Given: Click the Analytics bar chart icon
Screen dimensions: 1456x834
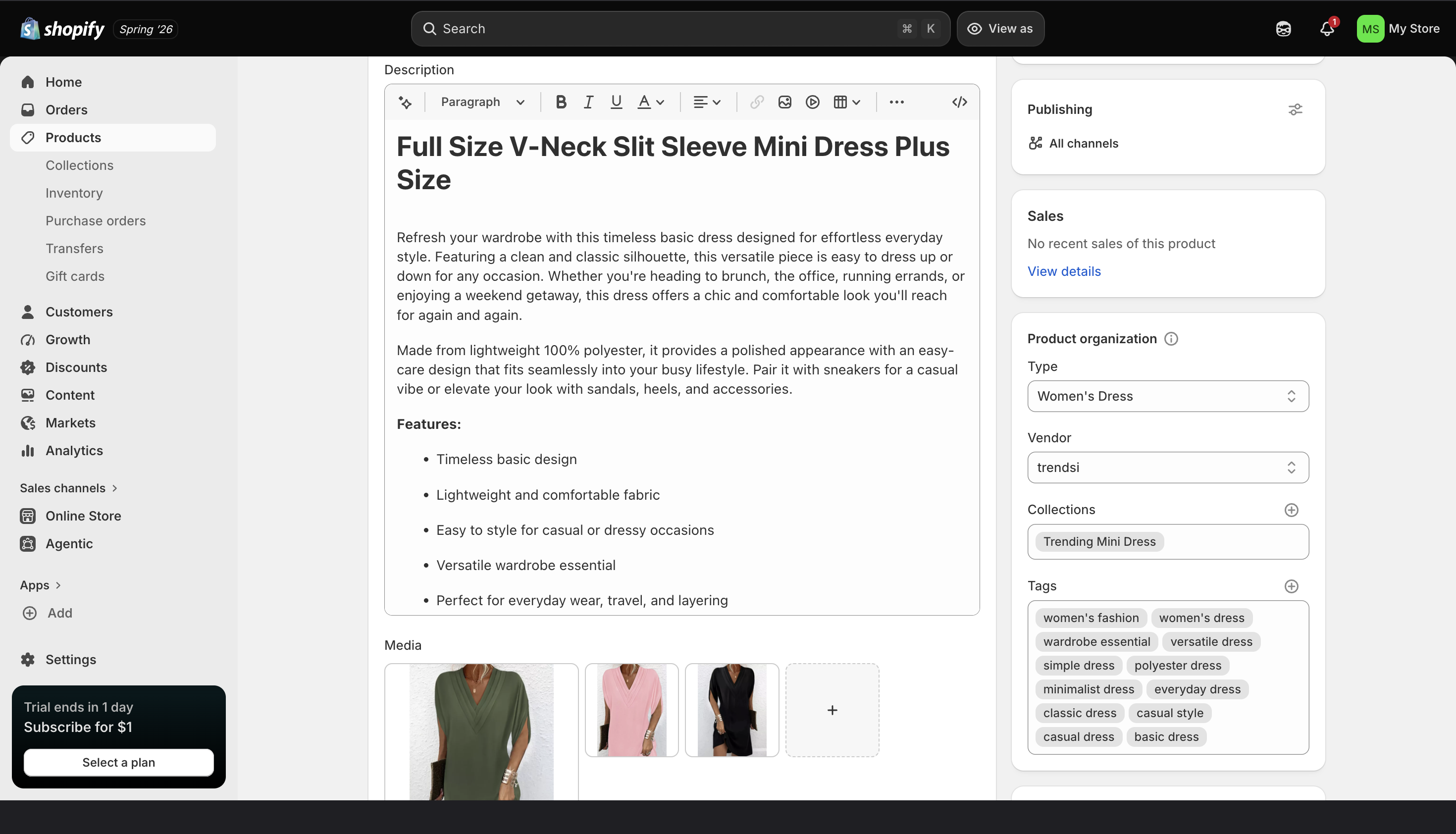Looking at the screenshot, I should (x=28, y=451).
